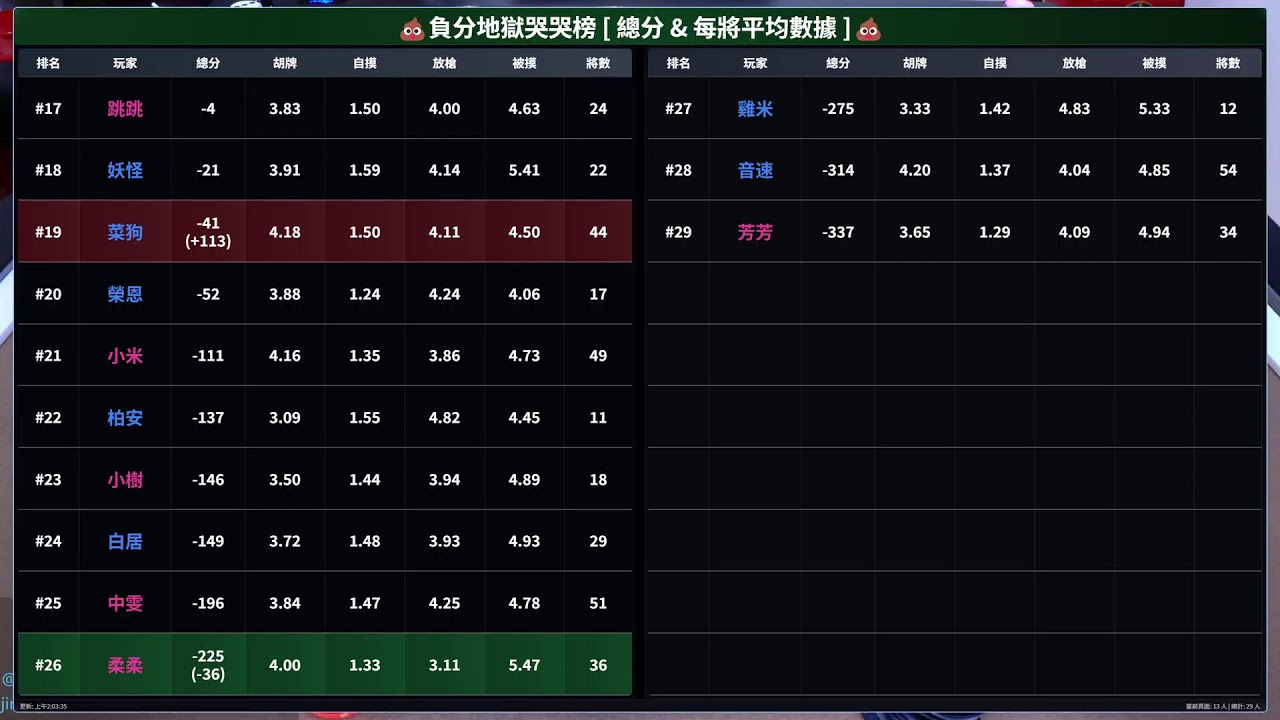This screenshot has width=1280, height=720.
Task: Select player name 榮恩
Action: (125, 294)
